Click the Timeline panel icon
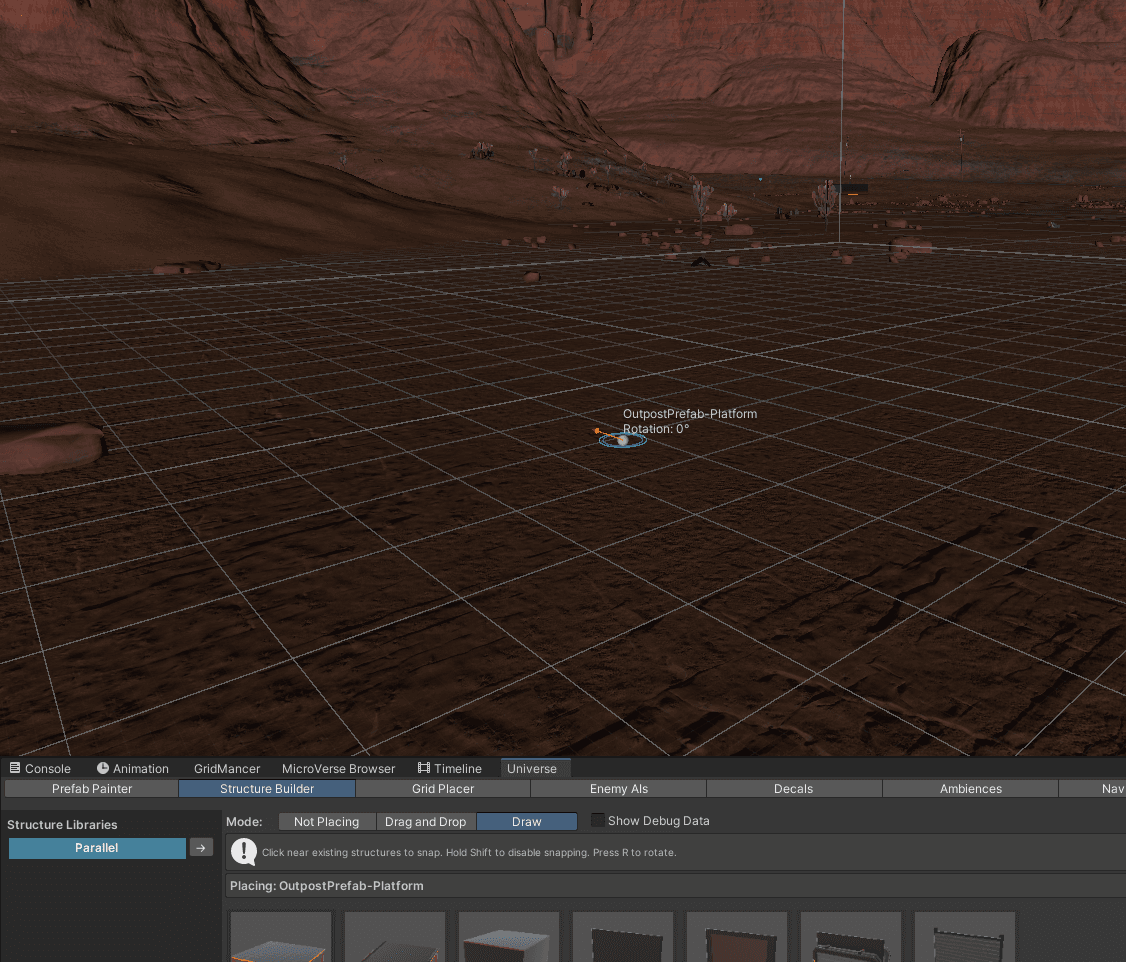The height and width of the screenshot is (962, 1126). click(421, 768)
